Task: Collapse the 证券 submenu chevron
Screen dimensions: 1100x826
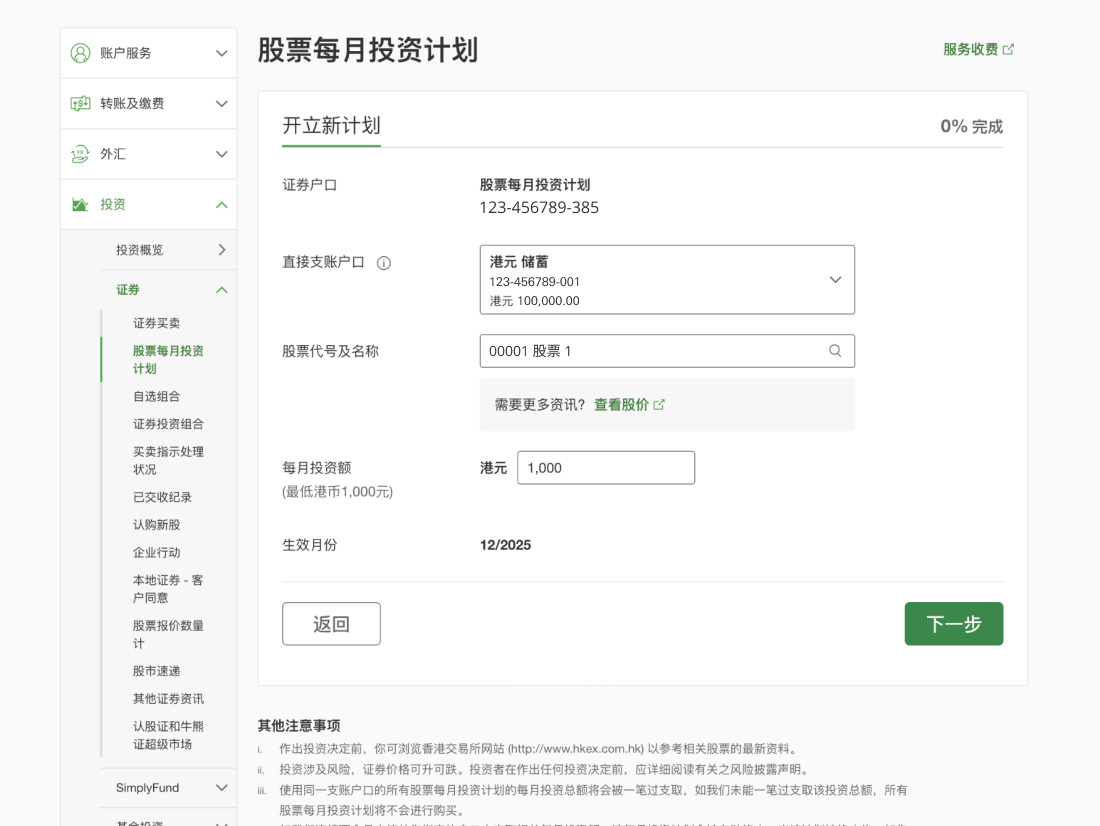Action: pos(222,290)
